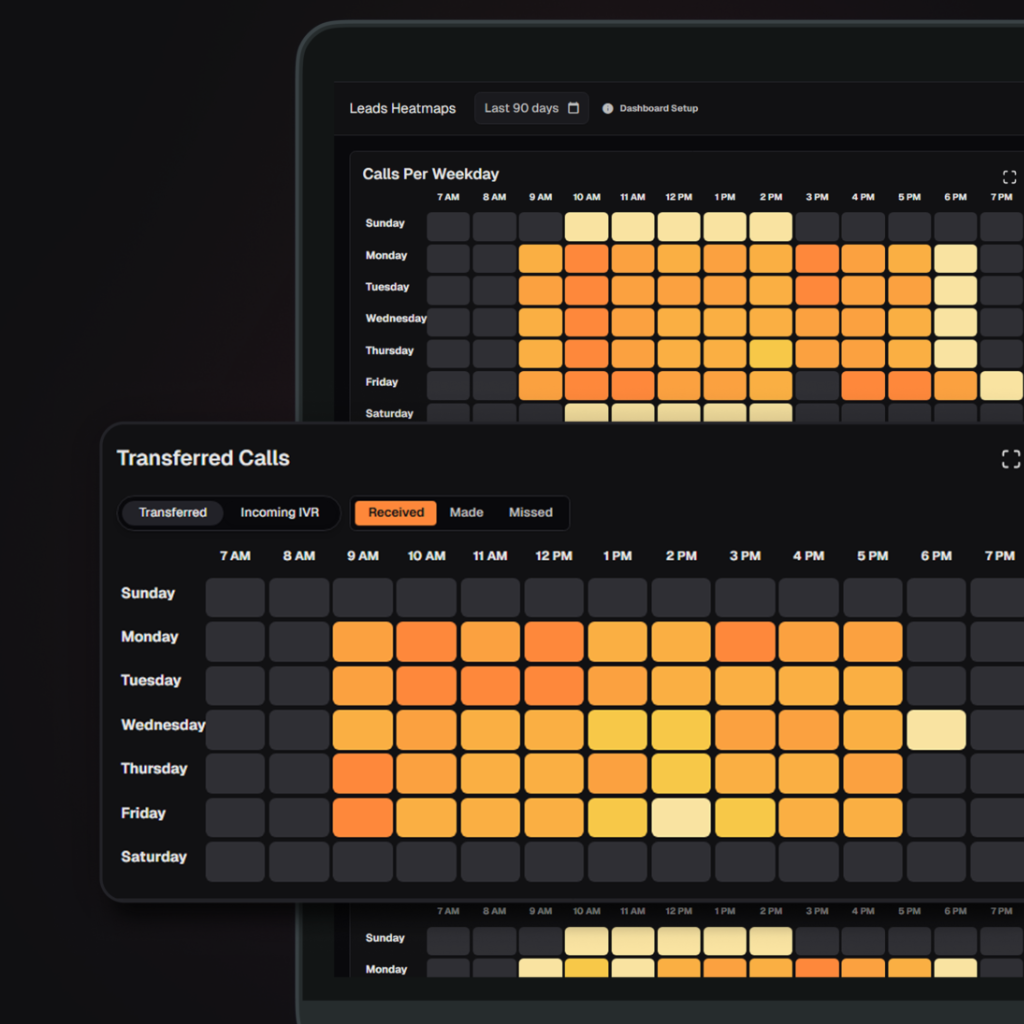Screen dimensions: 1024x1024
Task: Click the Thursday label in Calls Per Weekday
Action: [389, 351]
